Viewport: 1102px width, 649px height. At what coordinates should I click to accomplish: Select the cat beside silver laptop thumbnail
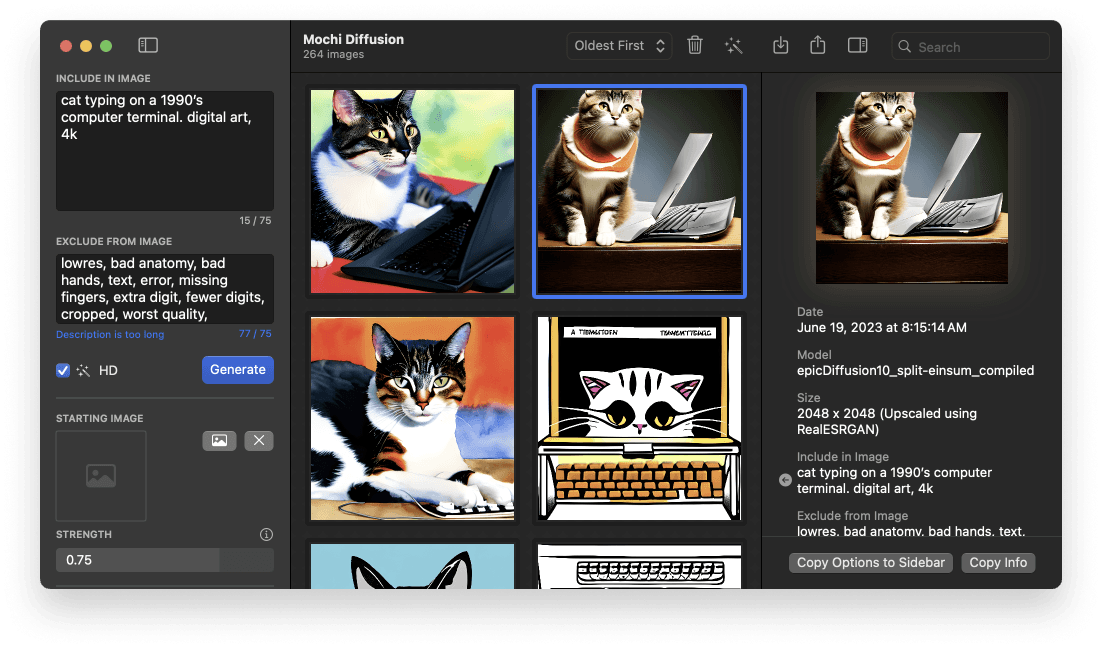pos(640,191)
